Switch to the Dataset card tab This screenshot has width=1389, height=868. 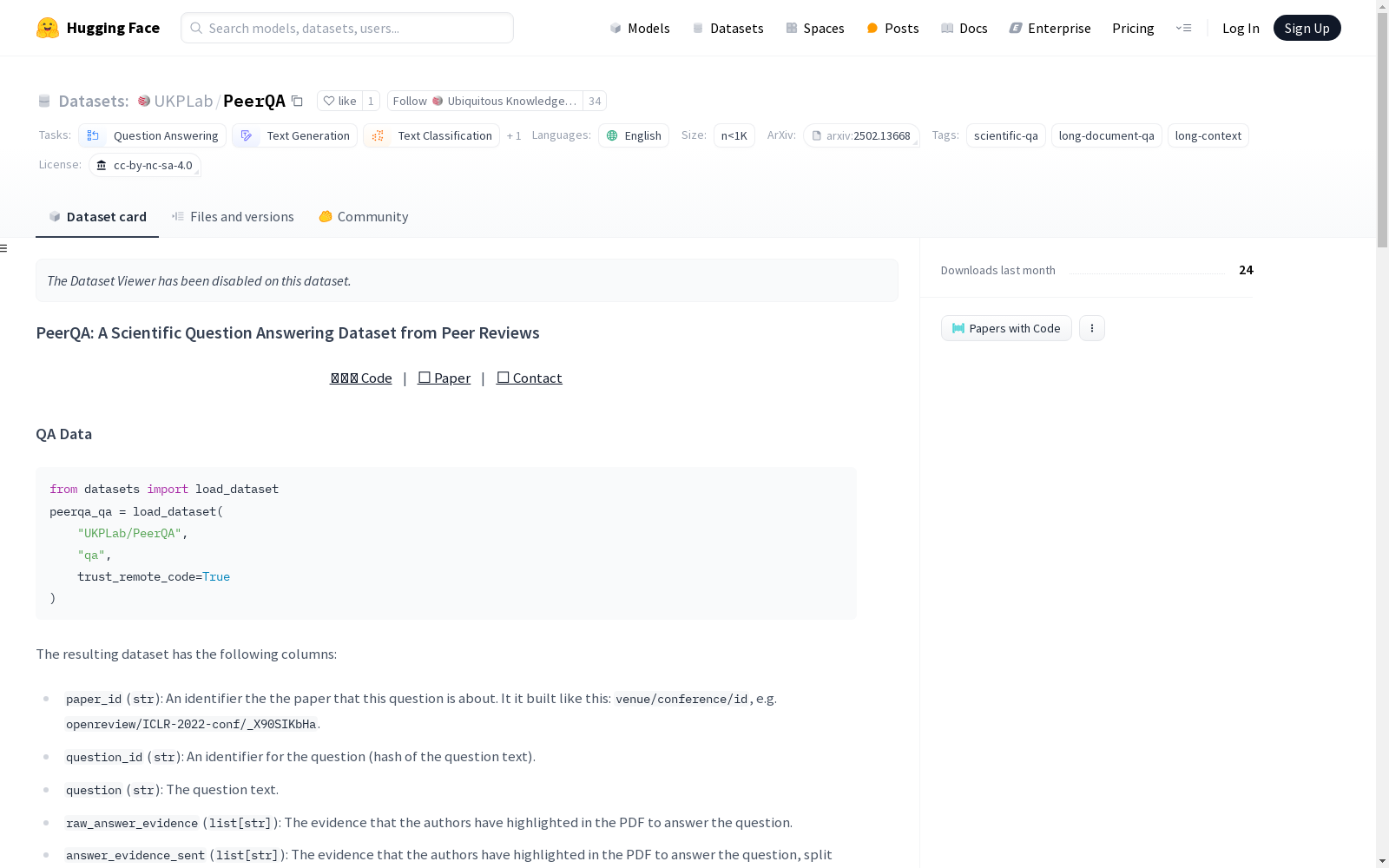click(97, 217)
